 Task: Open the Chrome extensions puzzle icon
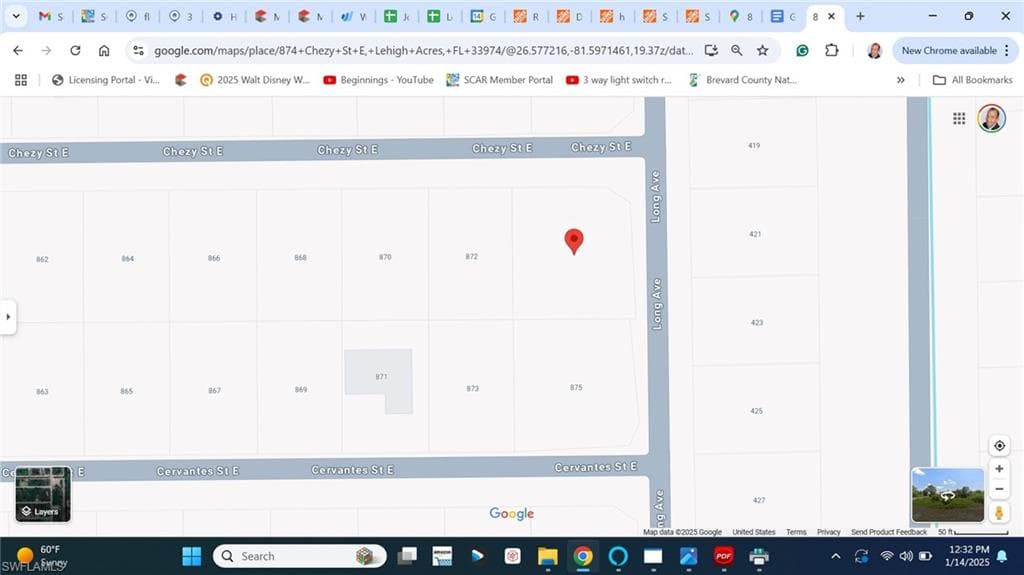pos(831,50)
